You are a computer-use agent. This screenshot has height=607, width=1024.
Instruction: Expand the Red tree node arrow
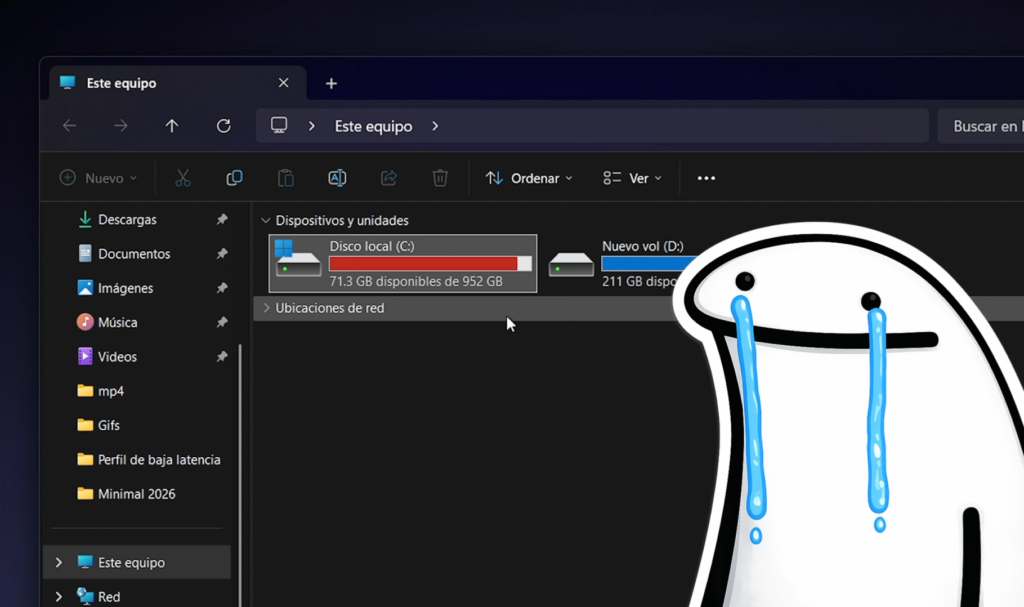[x=59, y=597]
